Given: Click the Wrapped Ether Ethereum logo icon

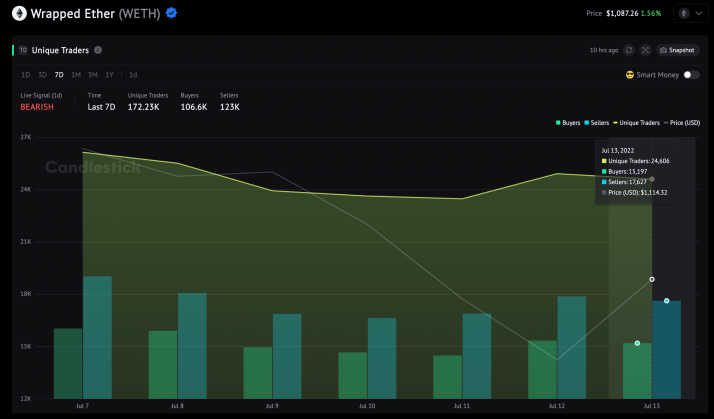Looking at the screenshot, I should point(19,14).
